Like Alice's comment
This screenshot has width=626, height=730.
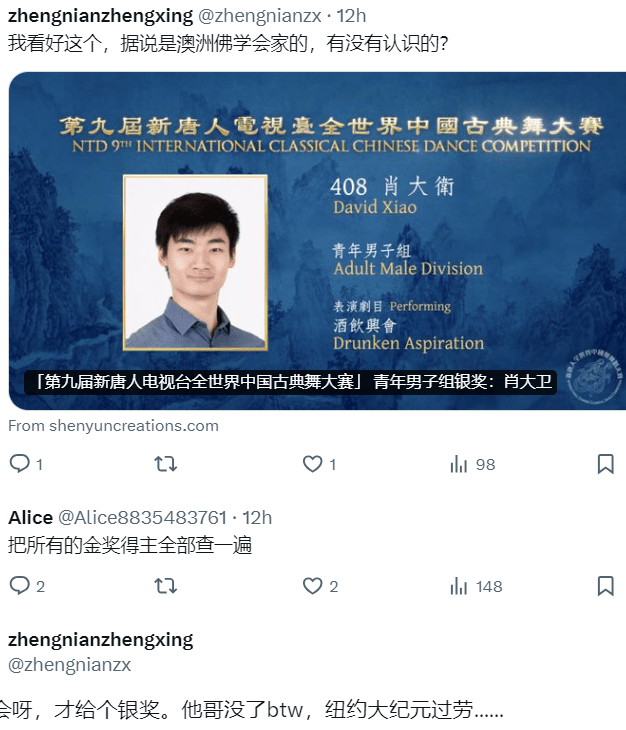coord(320,586)
